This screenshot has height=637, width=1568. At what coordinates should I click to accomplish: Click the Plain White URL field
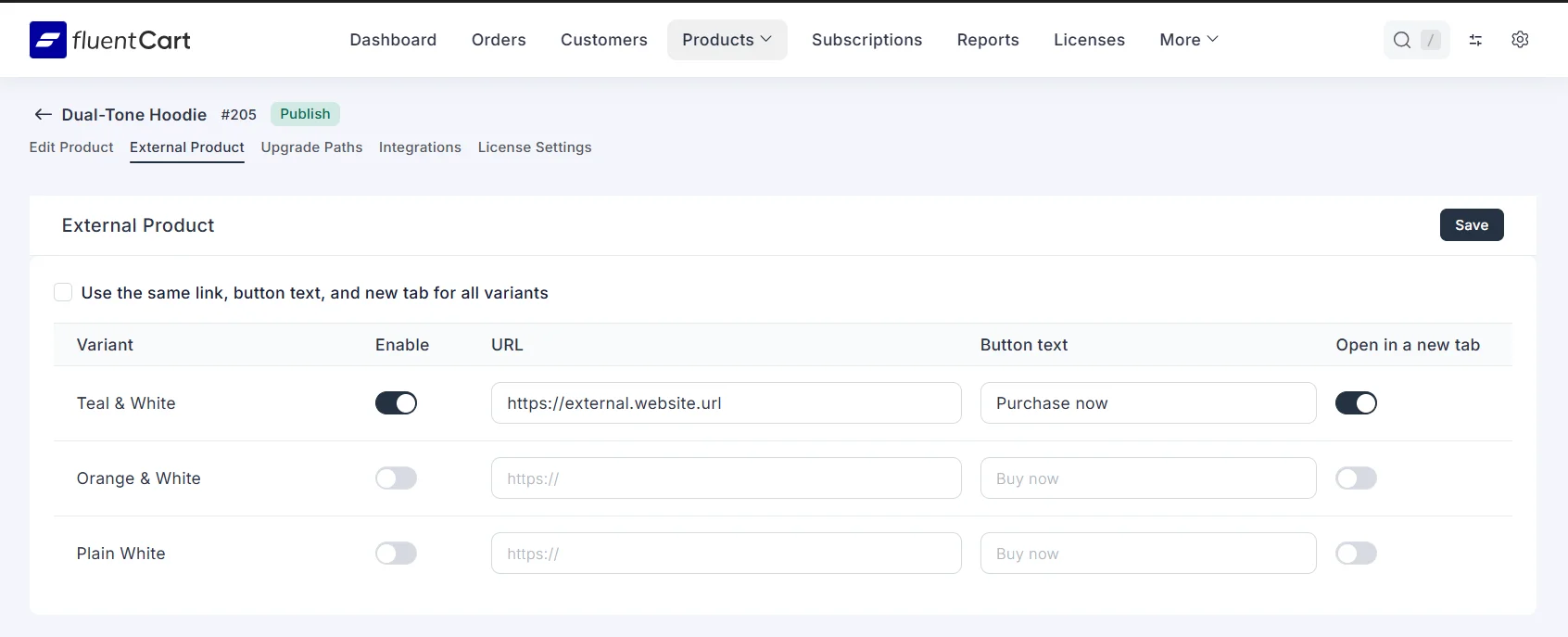coord(727,554)
